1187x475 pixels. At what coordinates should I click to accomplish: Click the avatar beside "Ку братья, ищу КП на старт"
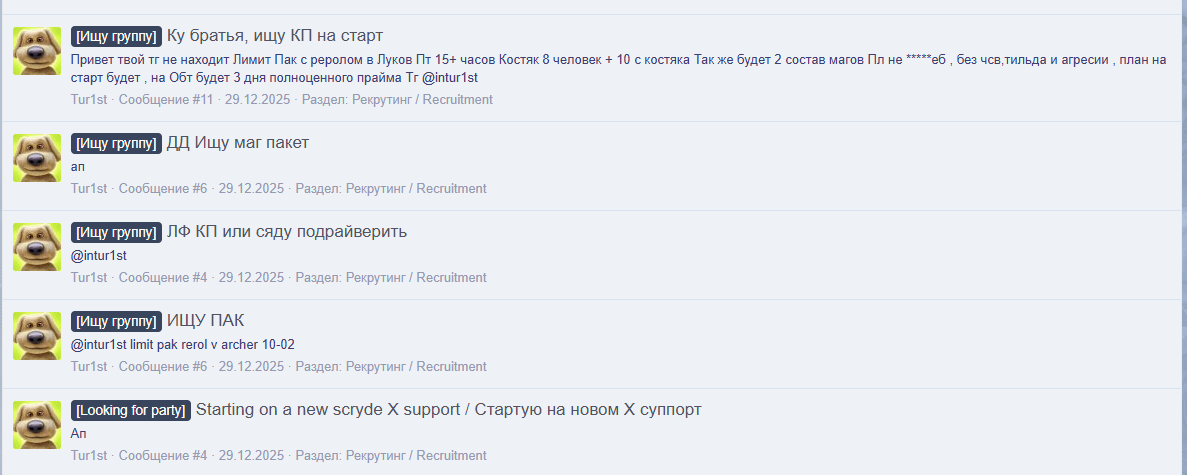tap(37, 51)
